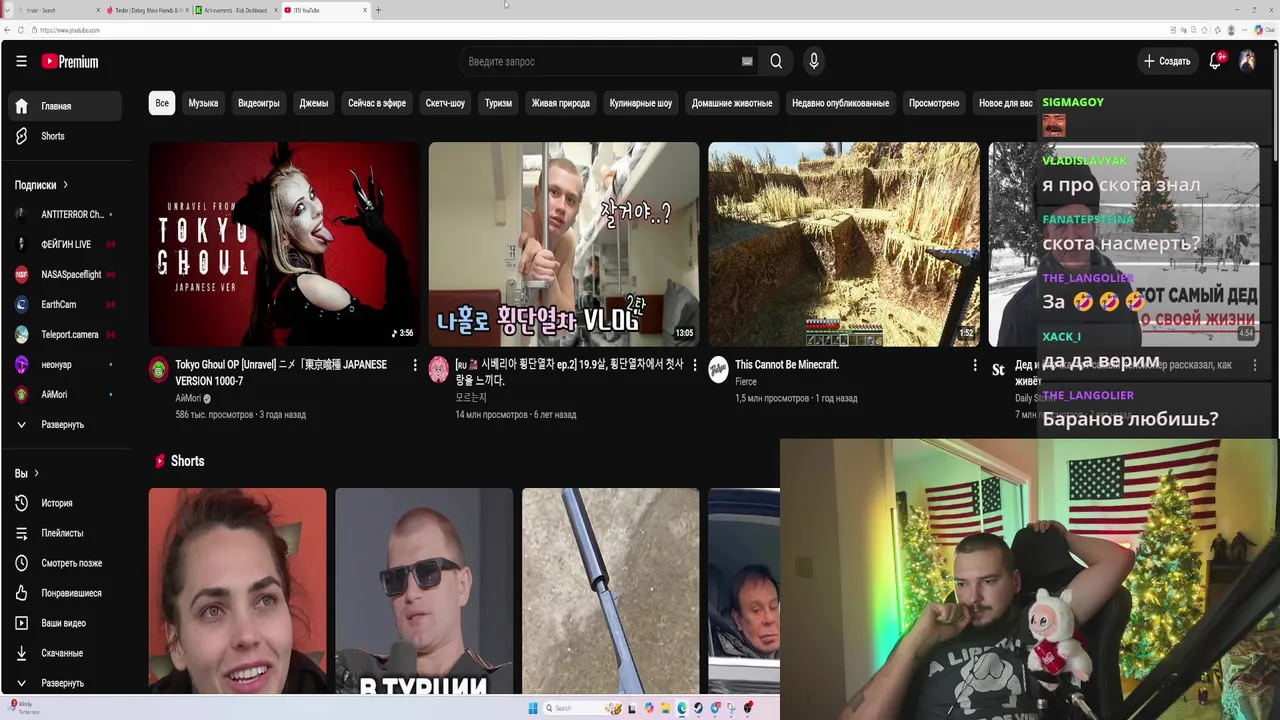The height and width of the screenshot is (720, 1280).
Task: Expand the bottom Развернуть under Вы section
Action: pyautogui.click(x=66, y=683)
